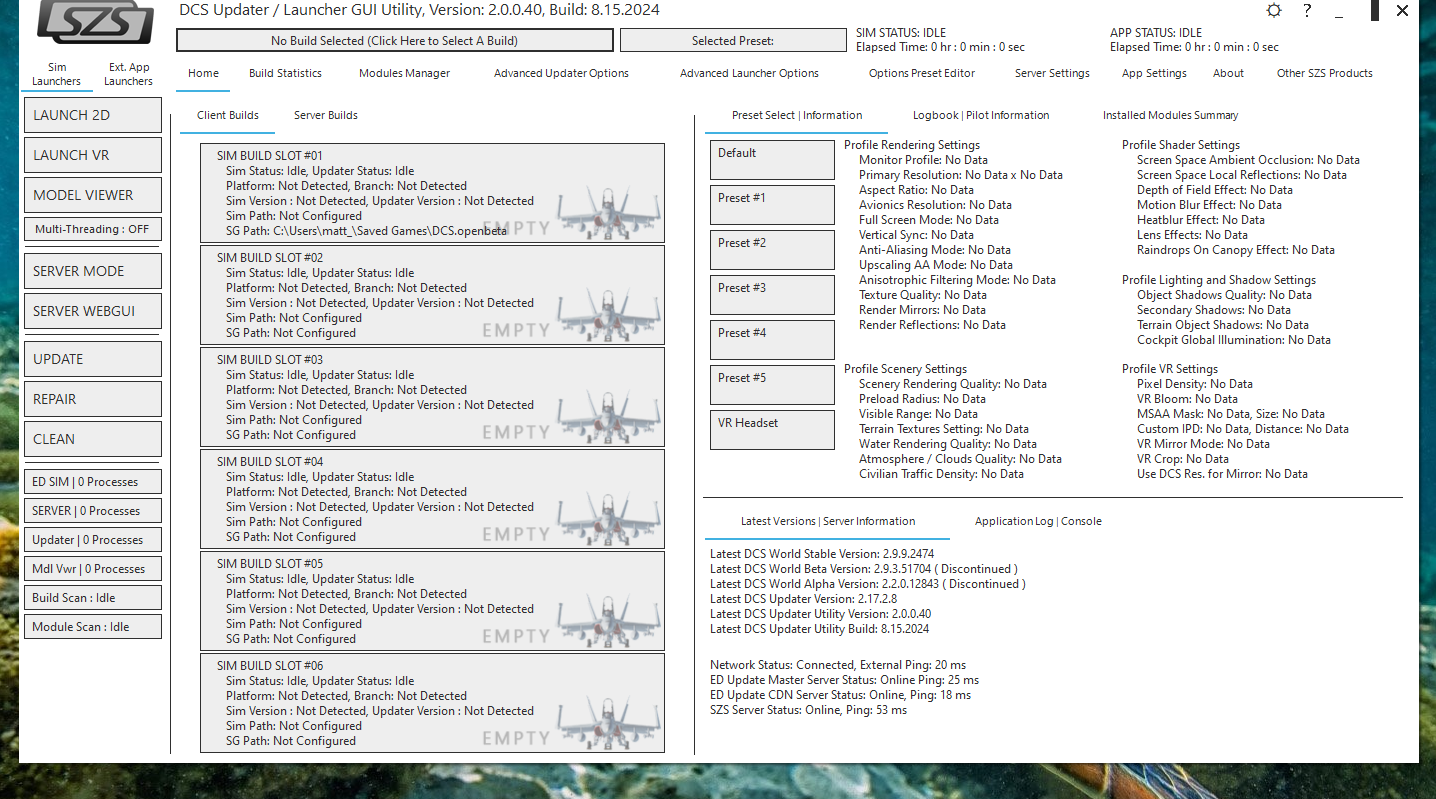1436x799 pixels.
Task: Click the CLEAN button
Action: (x=92, y=439)
